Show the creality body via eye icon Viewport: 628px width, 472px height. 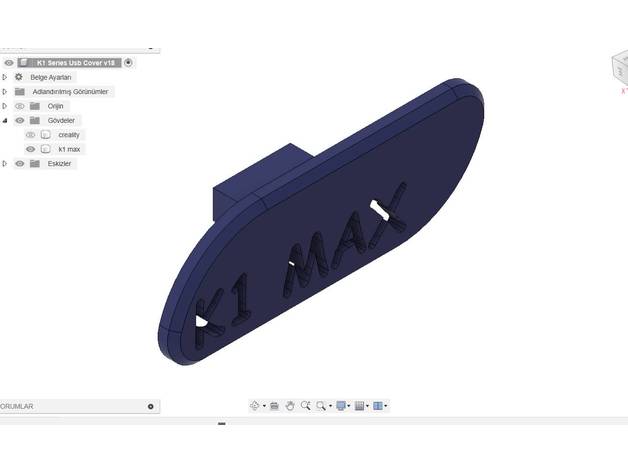click(x=30, y=135)
